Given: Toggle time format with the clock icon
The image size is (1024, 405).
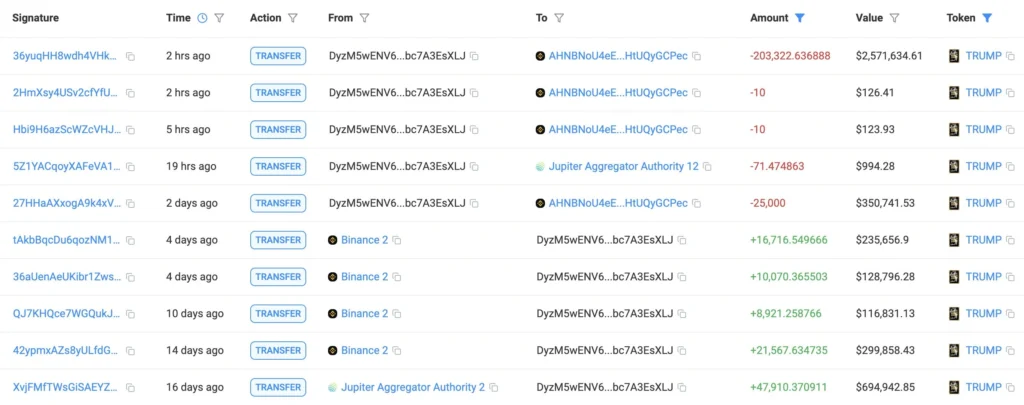Looking at the screenshot, I should click(x=202, y=18).
